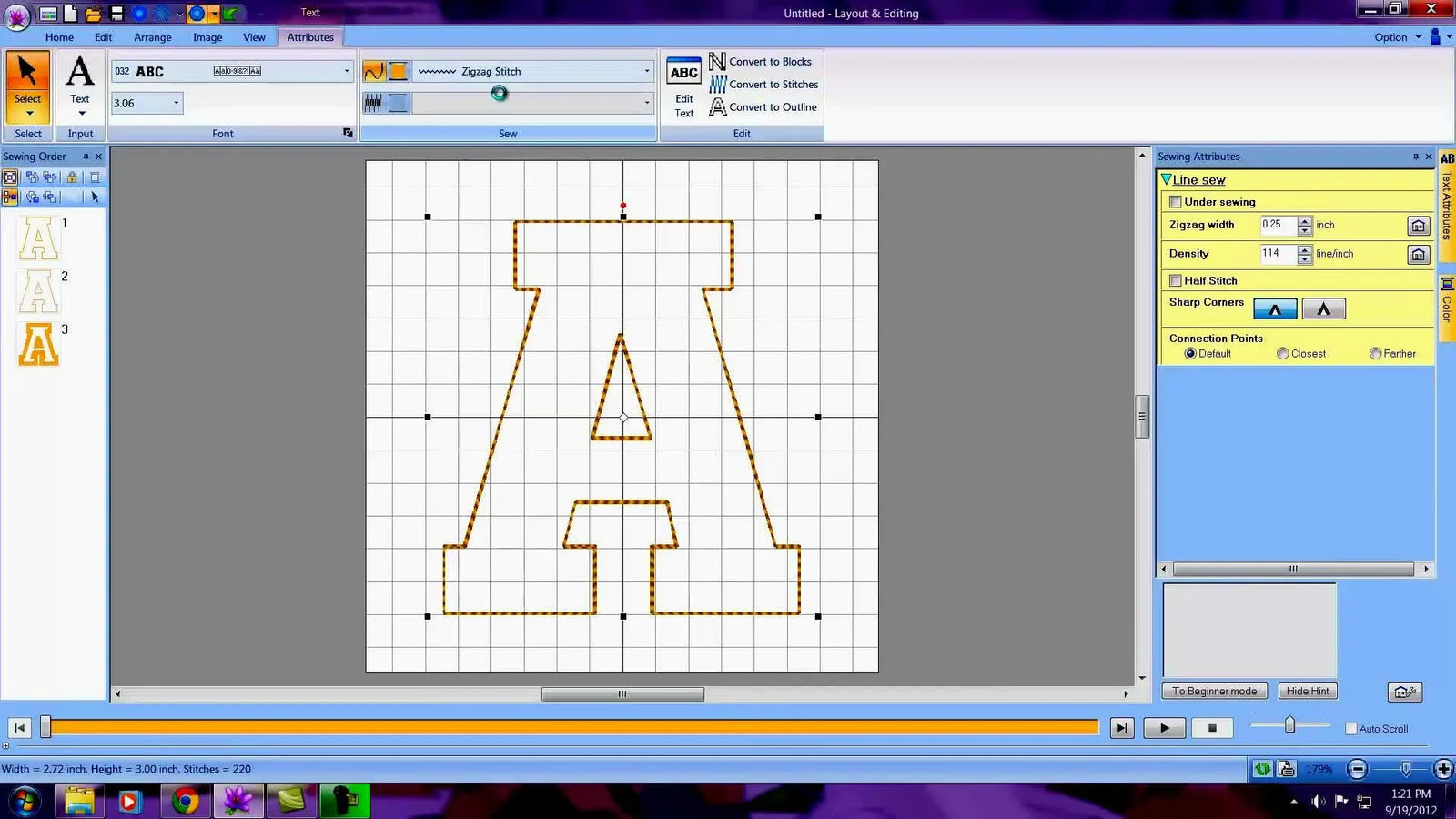The image size is (1456, 819).
Task: Select the Closest connection point option
Action: click(1283, 353)
